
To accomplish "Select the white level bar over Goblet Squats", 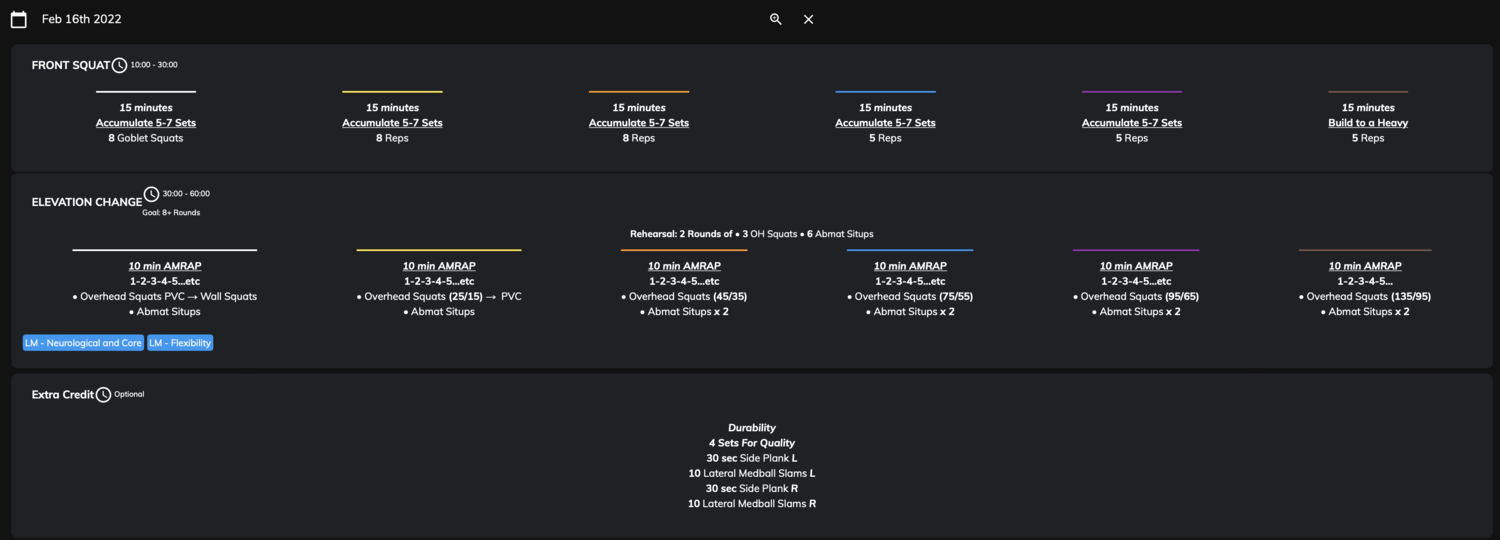I will [x=146, y=92].
